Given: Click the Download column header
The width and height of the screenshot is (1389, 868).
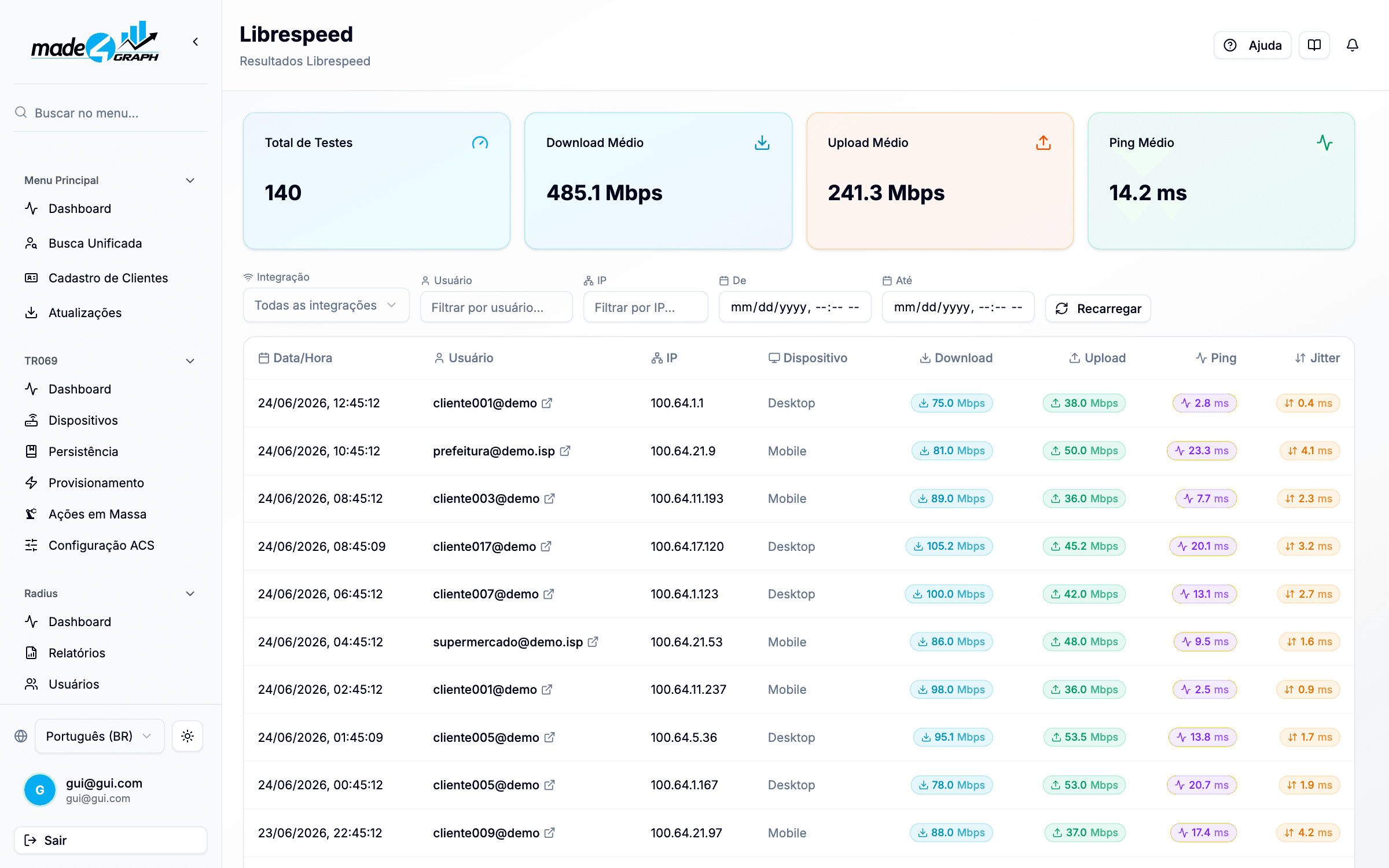Looking at the screenshot, I should tap(956, 358).
